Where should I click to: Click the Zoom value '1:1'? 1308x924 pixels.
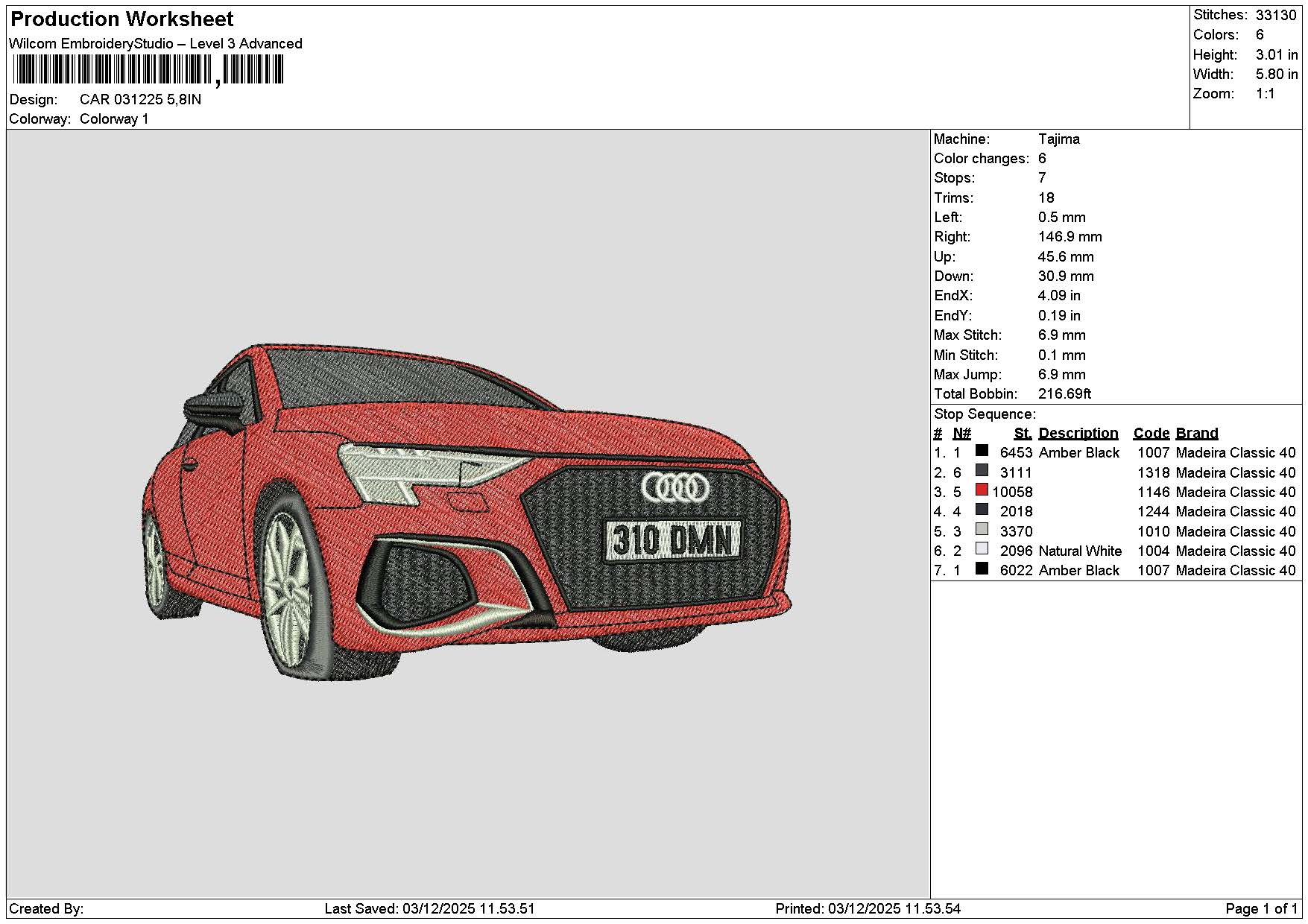(x=1266, y=93)
